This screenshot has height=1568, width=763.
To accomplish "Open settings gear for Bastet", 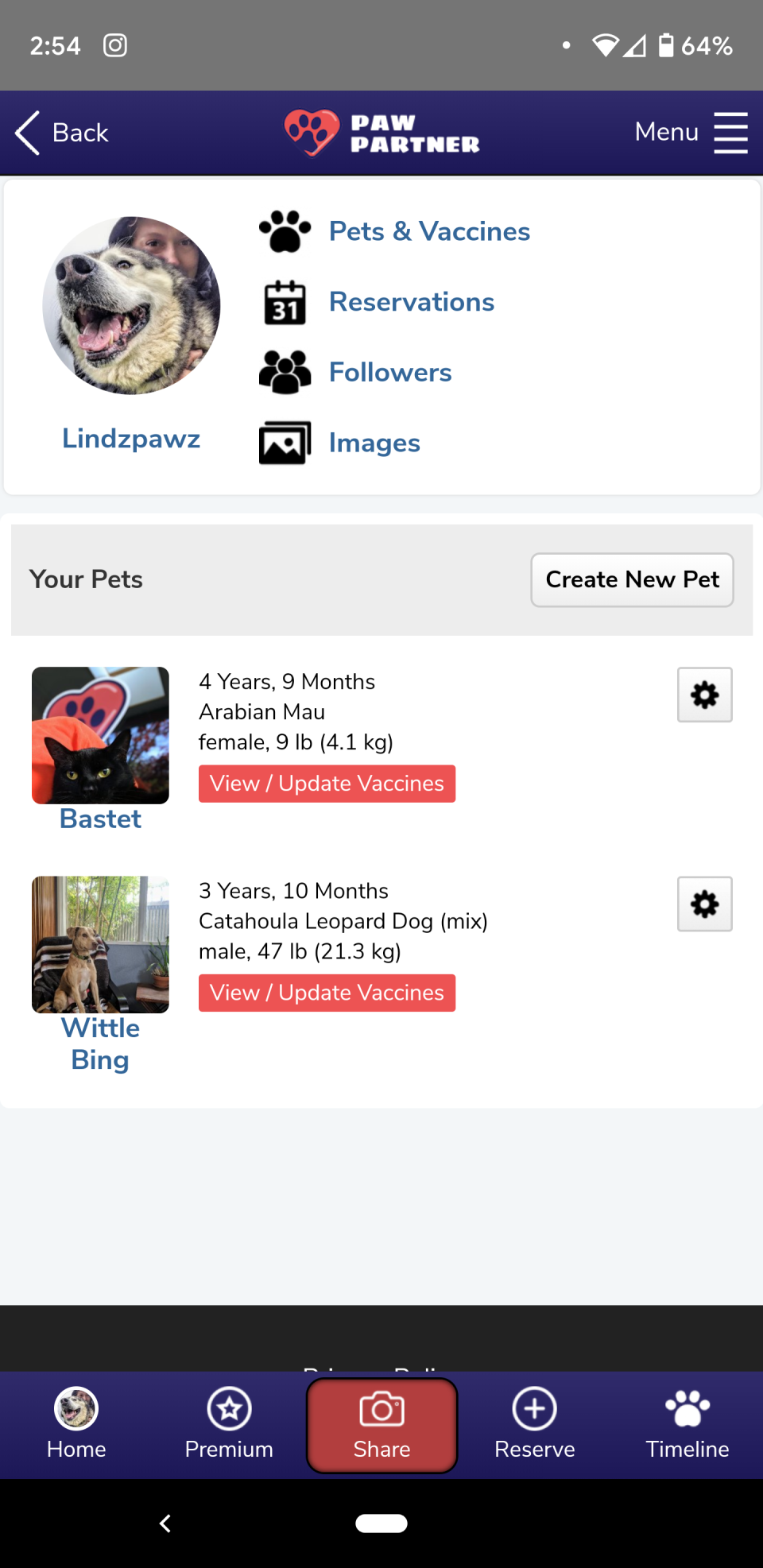I will coord(704,695).
